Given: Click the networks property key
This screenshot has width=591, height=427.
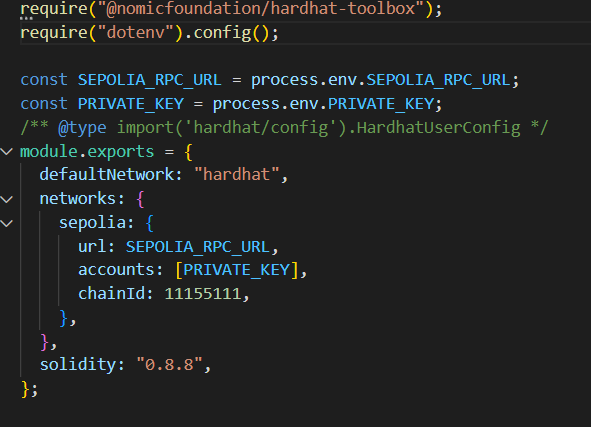Looking at the screenshot, I should pyautogui.click(x=78, y=198).
